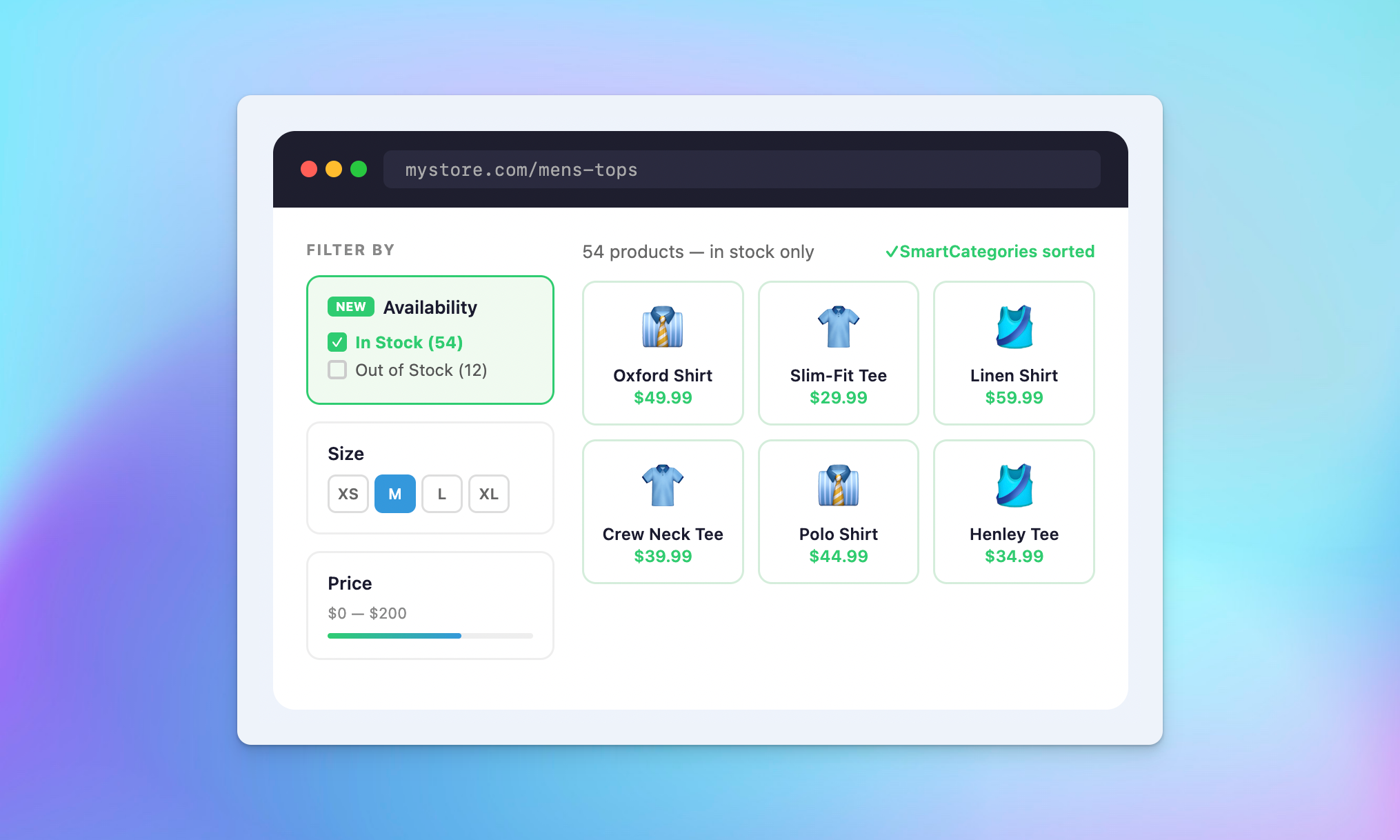Click the Henley Tee product icon

pyautogui.click(x=1014, y=486)
